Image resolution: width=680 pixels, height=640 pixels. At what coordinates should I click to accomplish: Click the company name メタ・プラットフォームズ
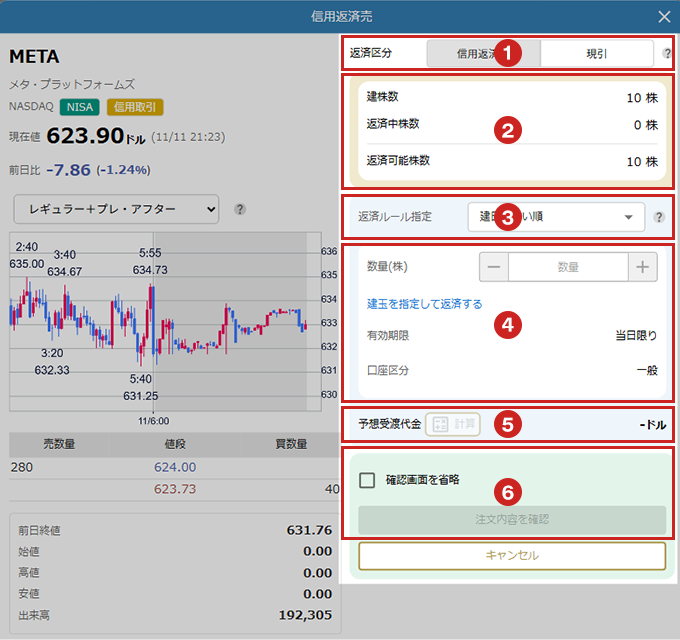click(72, 84)
